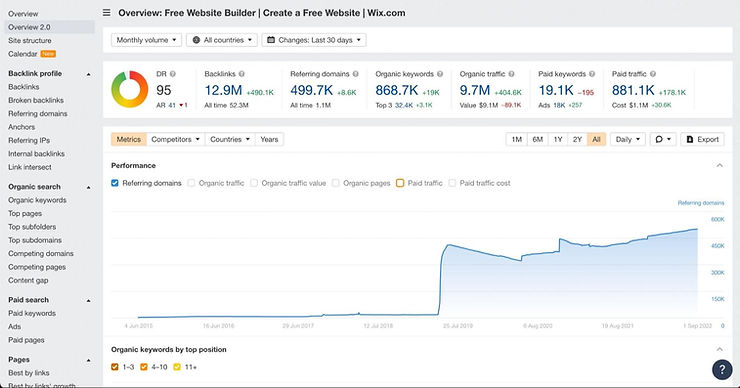Open the hamburger menu icon beside Overview title
Image resolution: width=740 pixels, height=388 pixels.
pyautogui.click(x=107, y=13)
